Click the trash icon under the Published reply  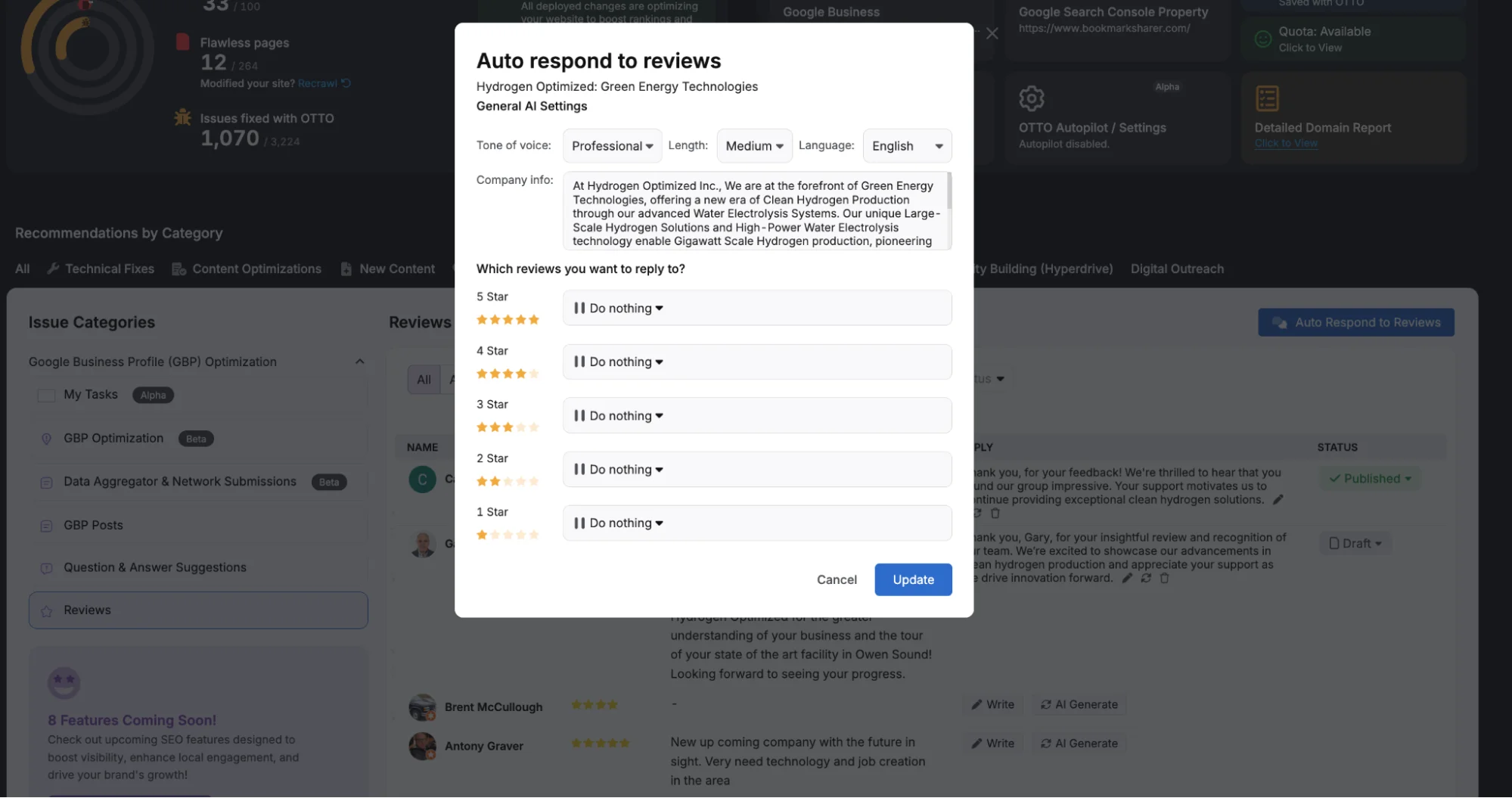click(995, 513)
